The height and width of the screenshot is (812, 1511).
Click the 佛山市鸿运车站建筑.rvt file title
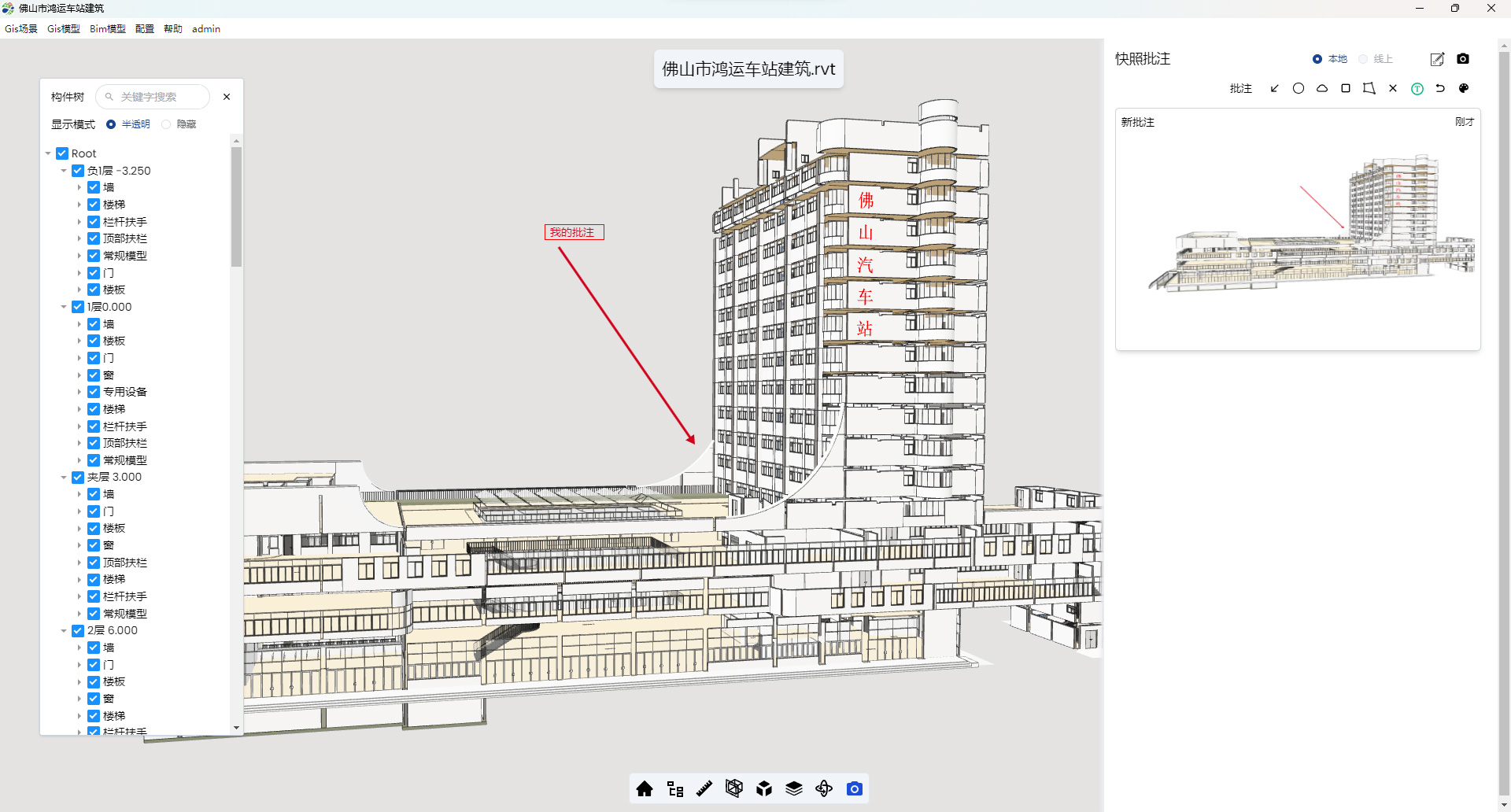click(748, 69)
